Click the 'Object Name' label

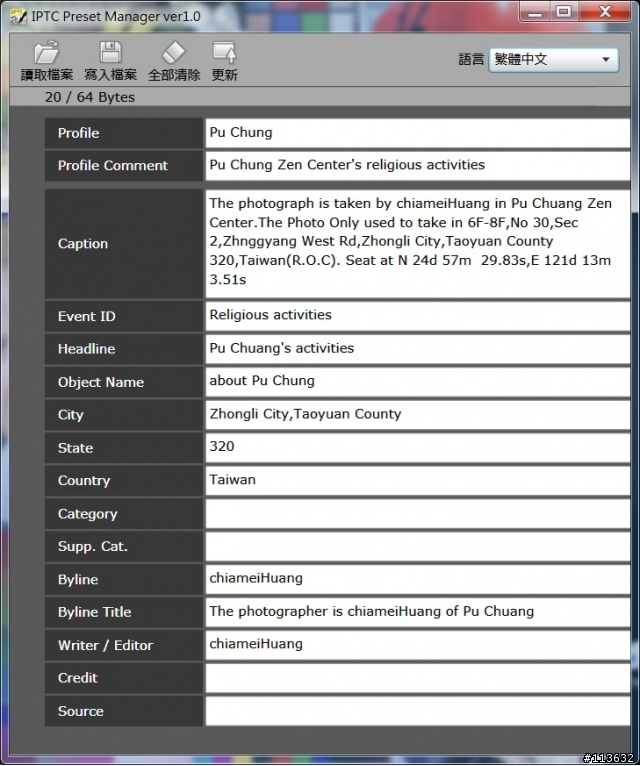coord(101,382)
